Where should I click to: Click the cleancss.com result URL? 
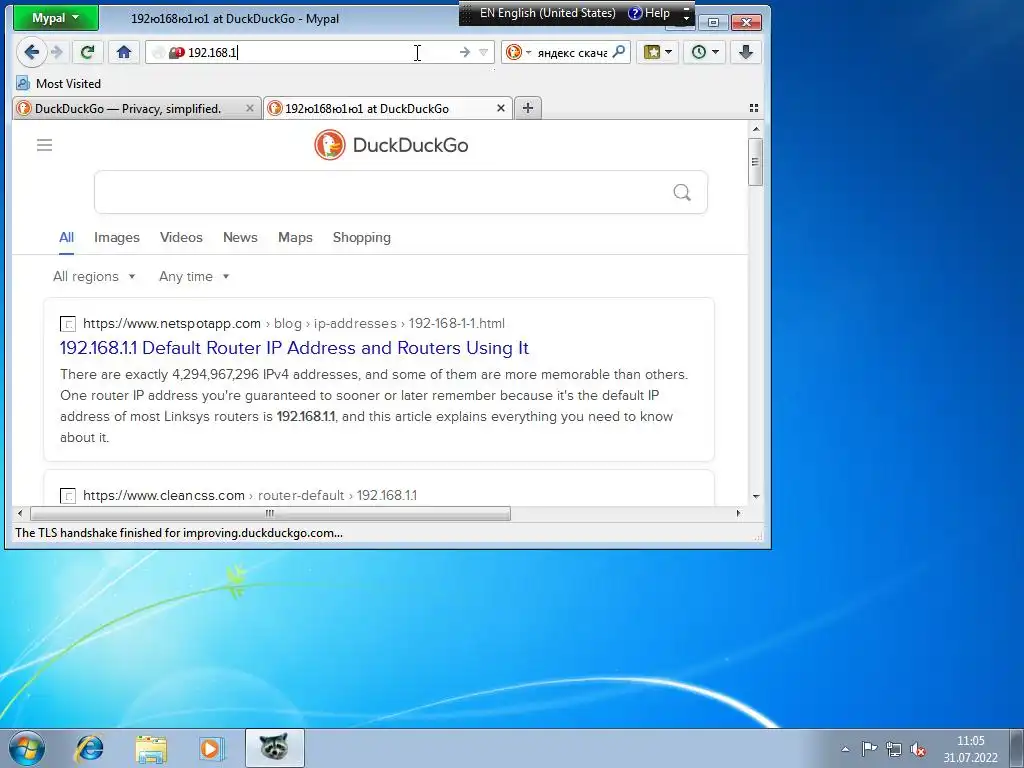tap(250, 496)
